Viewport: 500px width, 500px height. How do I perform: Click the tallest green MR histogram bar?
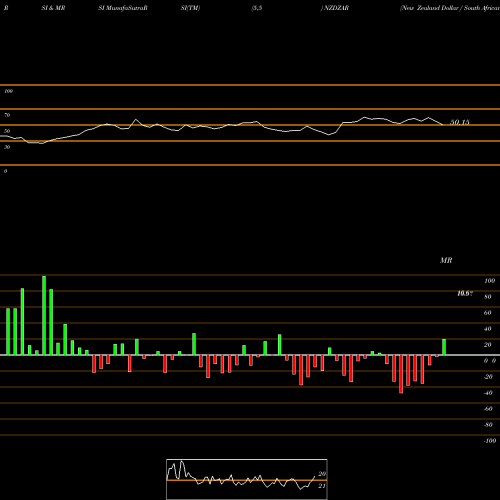[44, 315]
